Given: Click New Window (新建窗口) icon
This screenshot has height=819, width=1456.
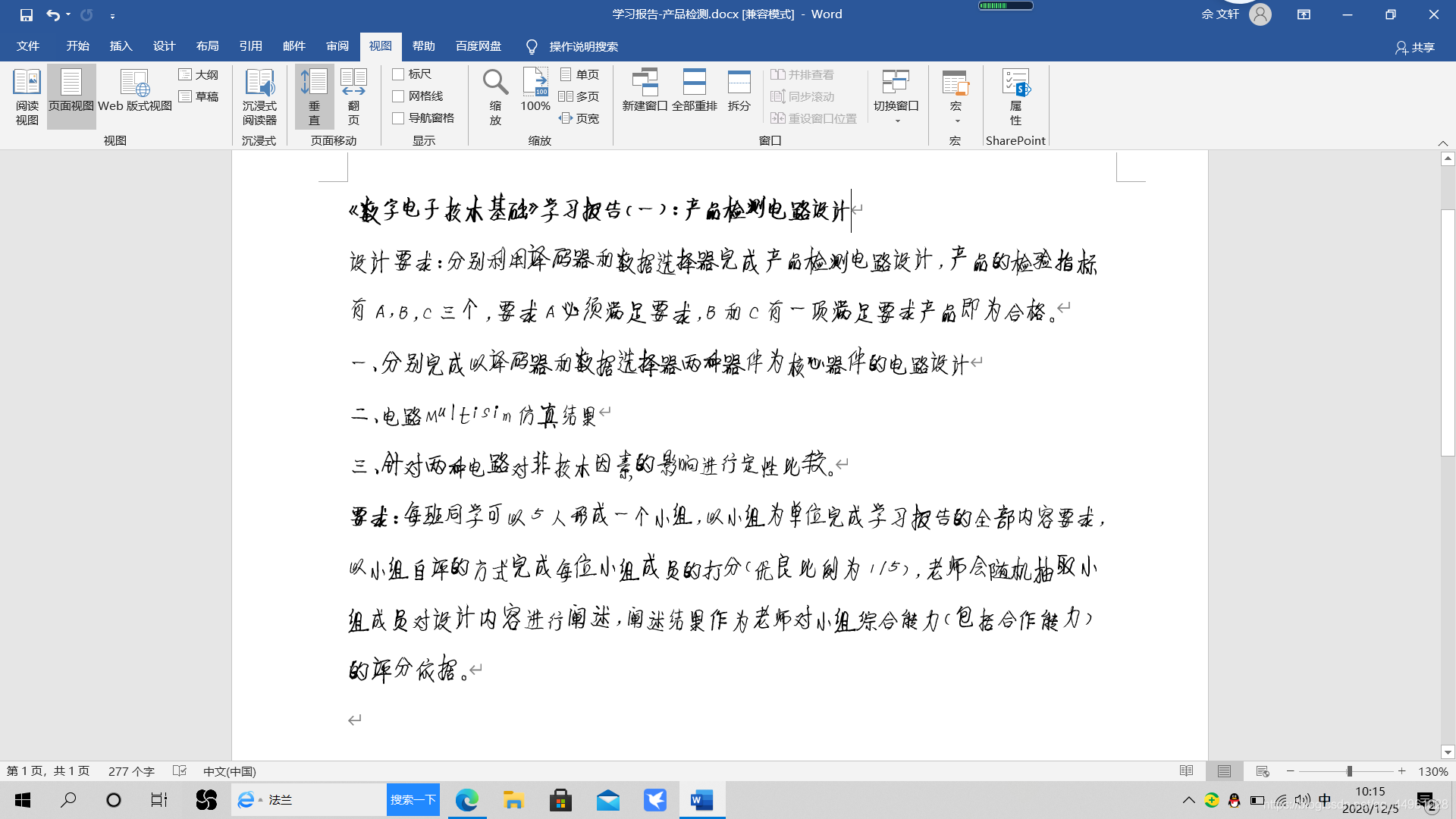Looking at the screenshot, I should (645, 91).
